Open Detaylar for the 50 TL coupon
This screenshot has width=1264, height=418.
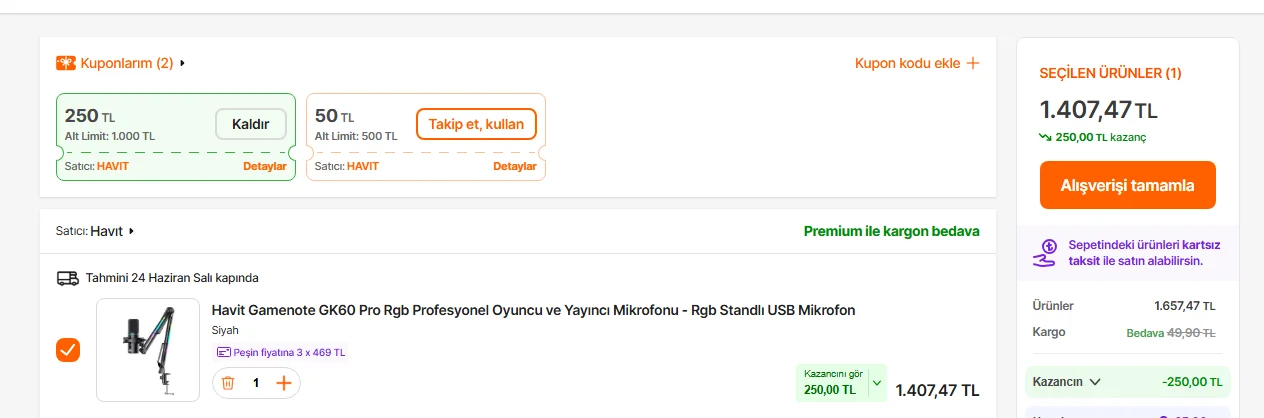click(x=515, y=166)
